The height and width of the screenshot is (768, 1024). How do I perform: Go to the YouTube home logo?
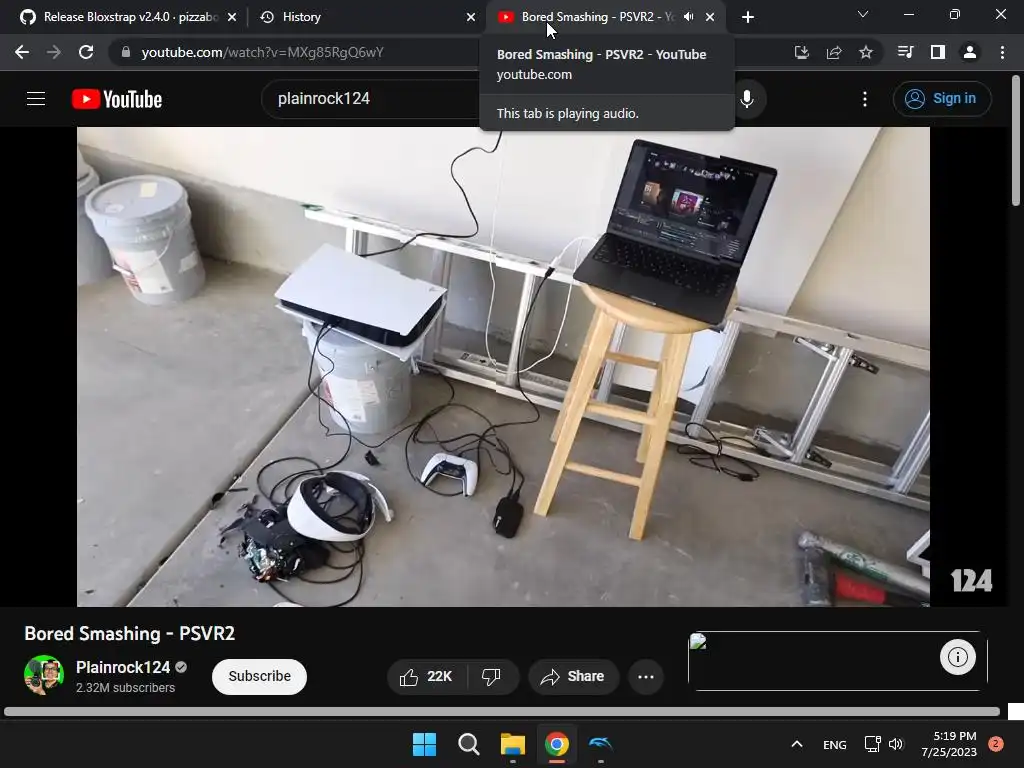(x=117, y=99)
